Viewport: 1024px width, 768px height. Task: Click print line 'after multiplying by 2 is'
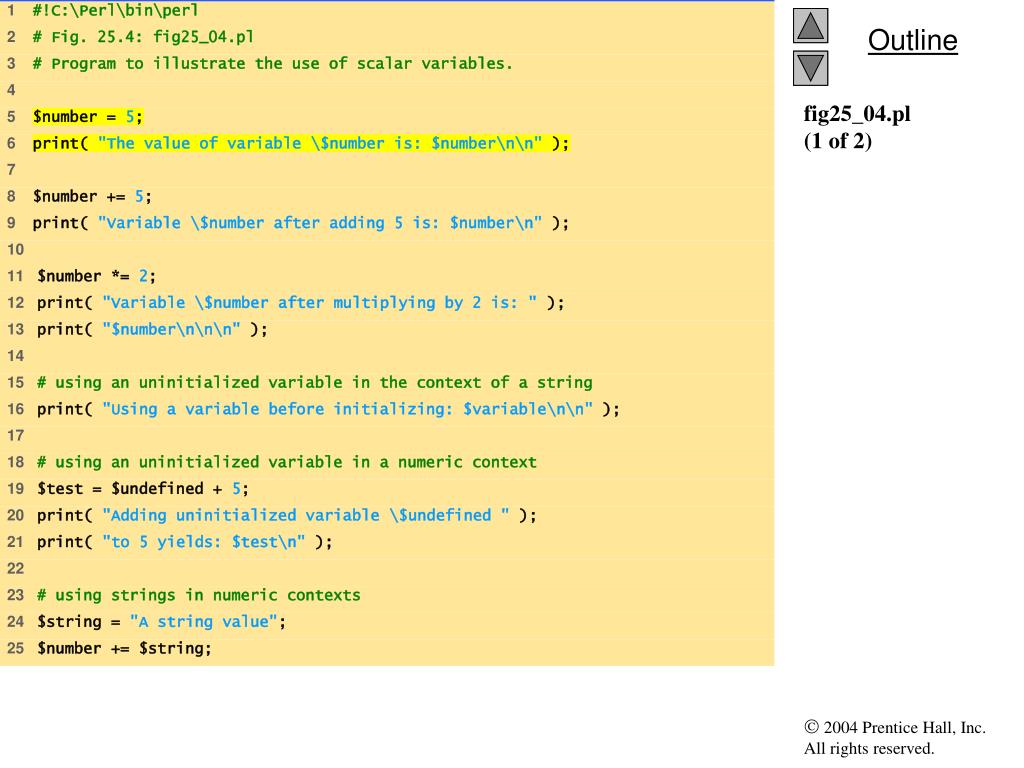coord(301,303)
